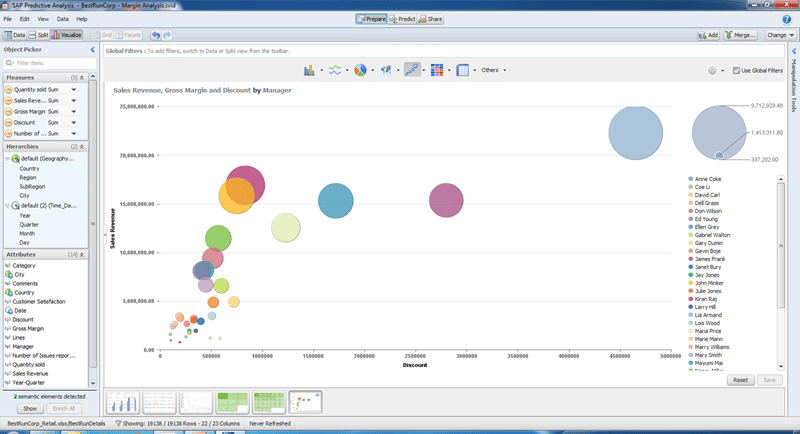Select the pie chart type icon
This screenshot has height=434, width=800.
point(360,70)
